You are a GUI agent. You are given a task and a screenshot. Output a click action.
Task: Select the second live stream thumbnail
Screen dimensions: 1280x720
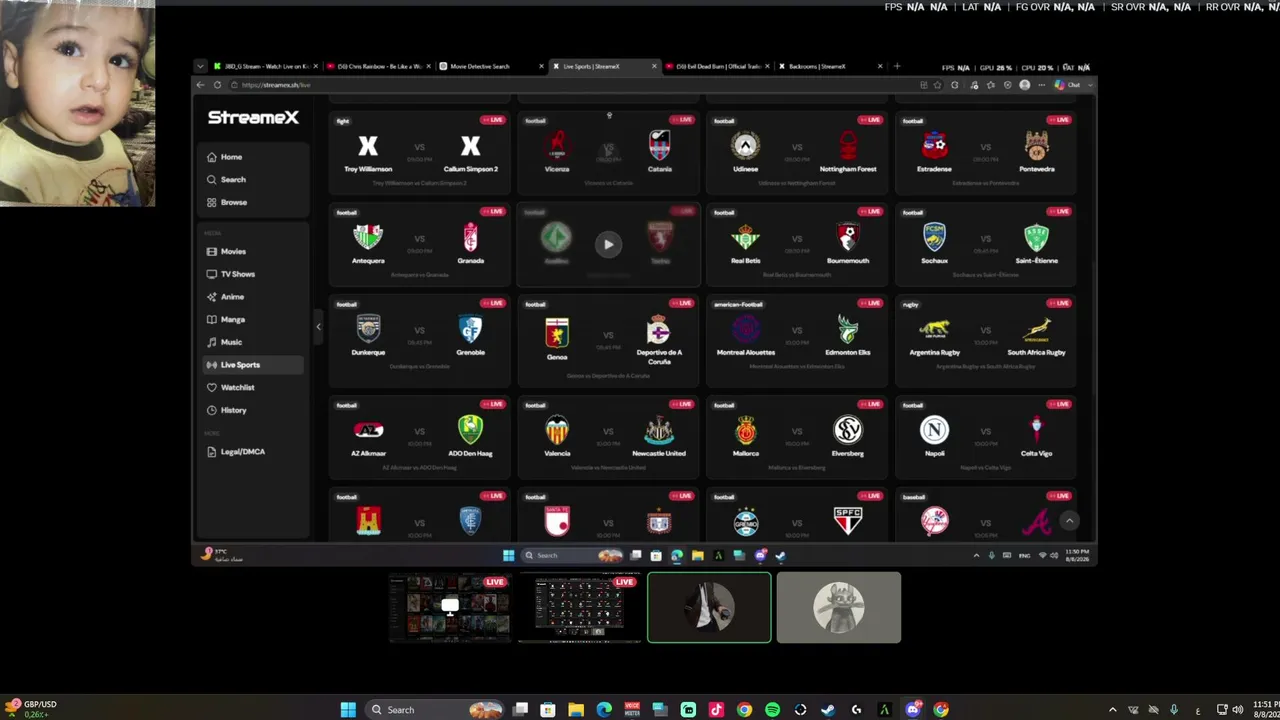click(580, 608)
